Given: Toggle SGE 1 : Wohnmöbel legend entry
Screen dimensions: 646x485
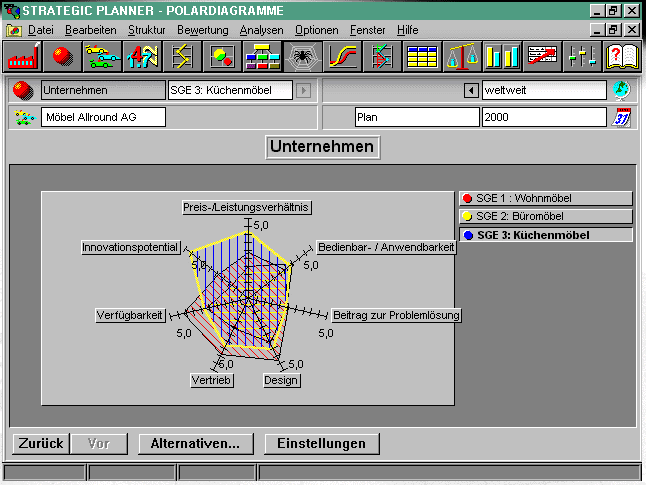Looking at the screenshot, I should [545, 198].
